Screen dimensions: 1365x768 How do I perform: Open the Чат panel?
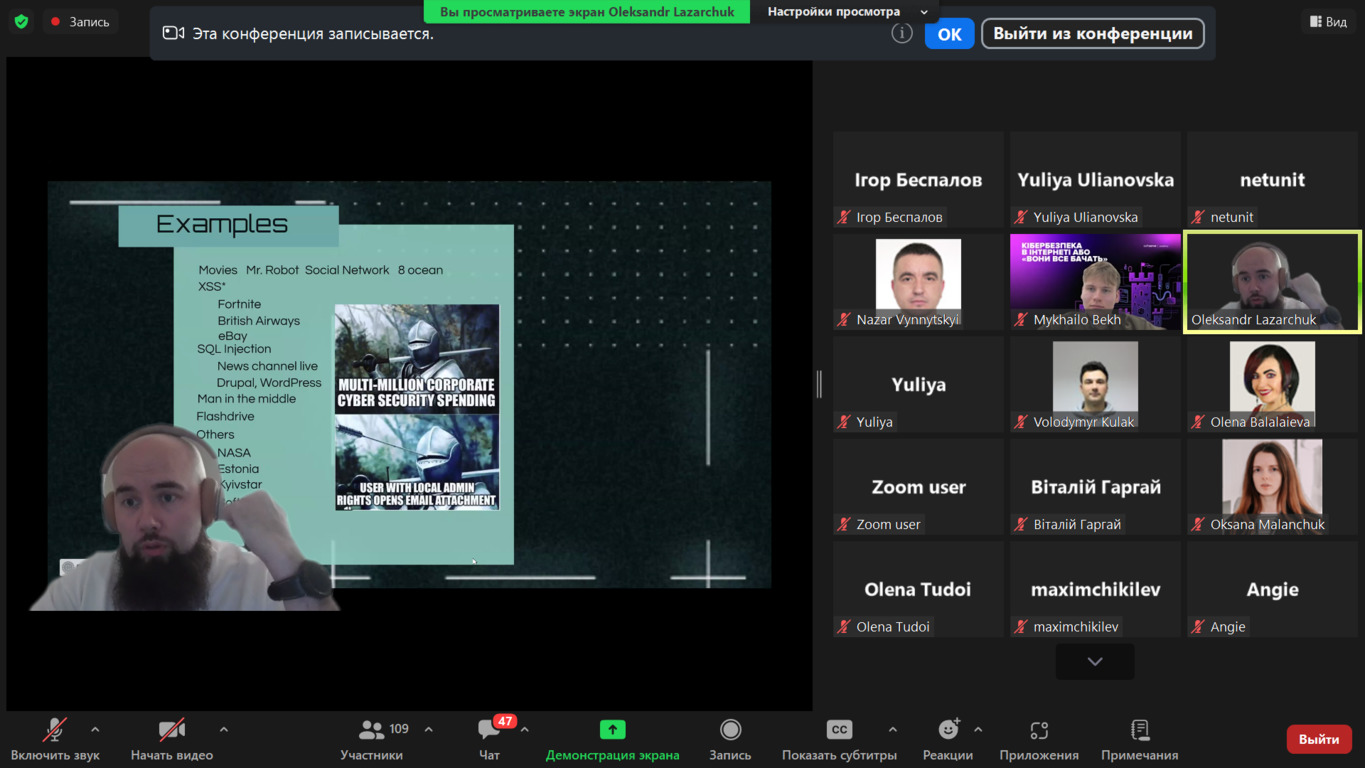(489, 740)
